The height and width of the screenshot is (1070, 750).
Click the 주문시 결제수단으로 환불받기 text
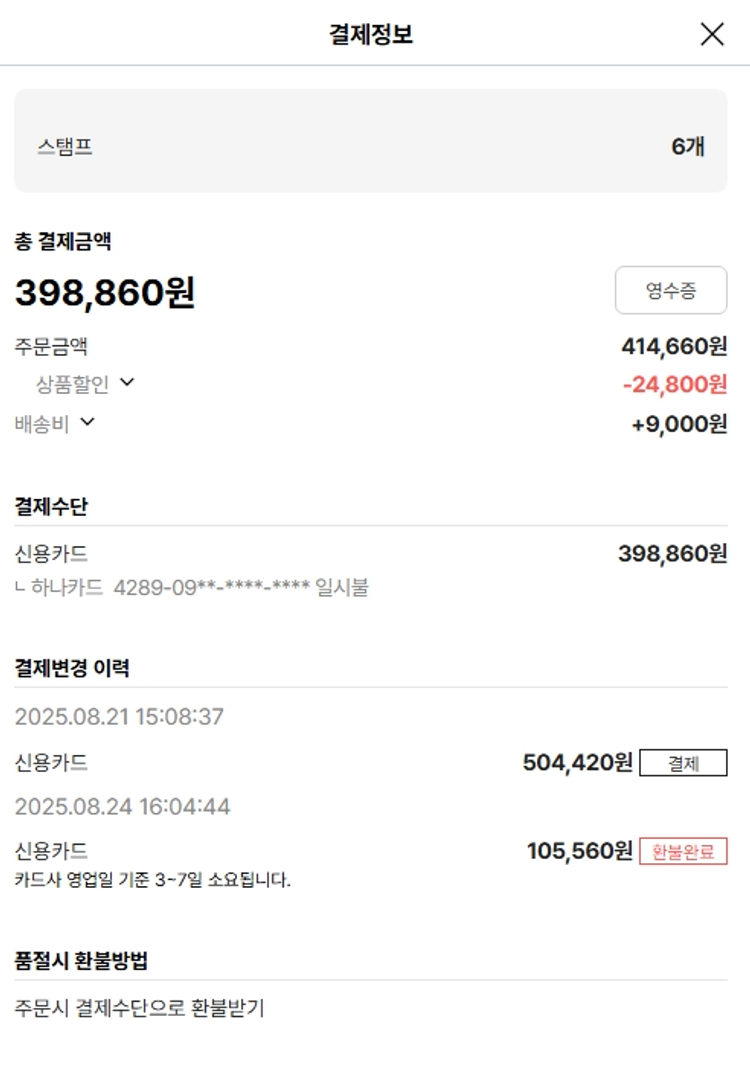click(139, 1008)
